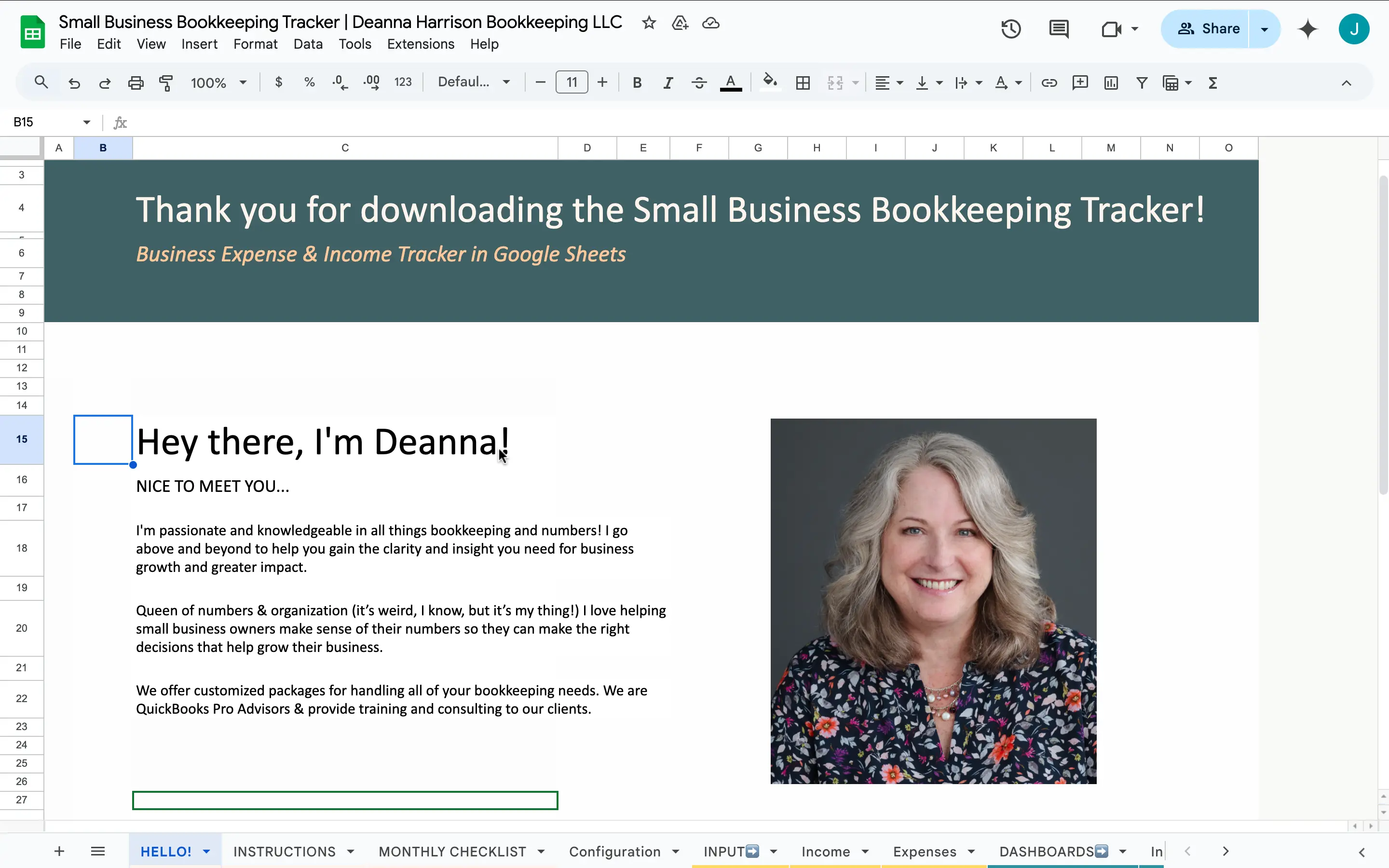Click the Share button
The width and height of the screenshot is (1389, 868).
tap(1205, 29)
